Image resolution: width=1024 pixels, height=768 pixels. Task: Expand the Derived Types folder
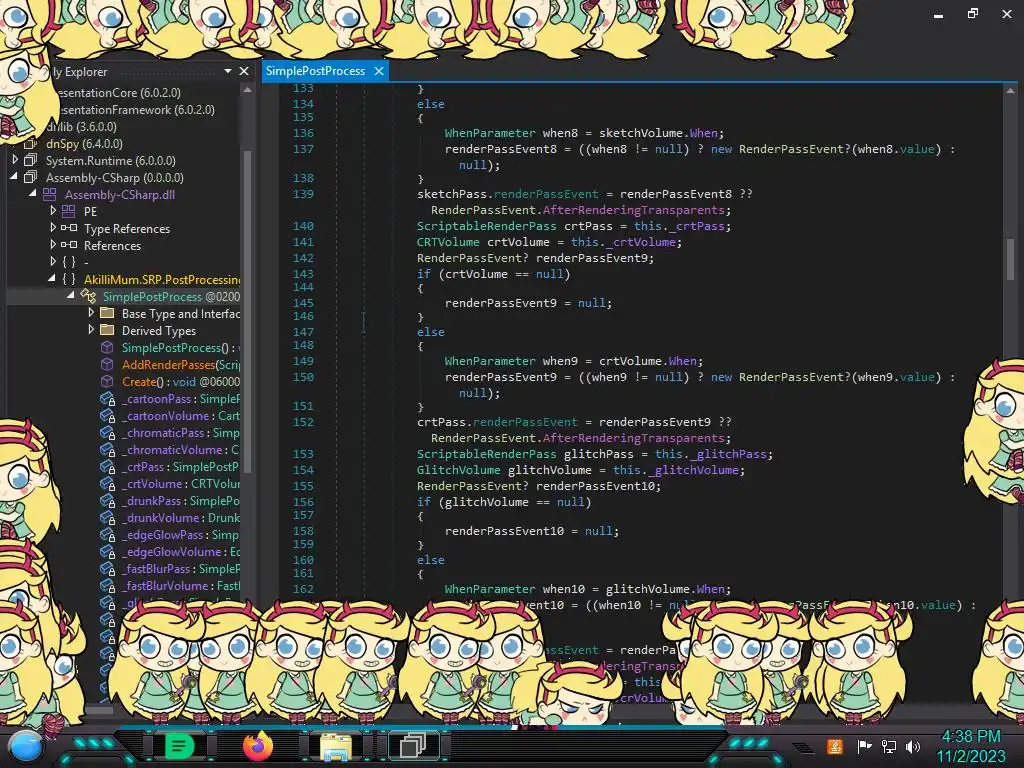click(x=91, y=330)
